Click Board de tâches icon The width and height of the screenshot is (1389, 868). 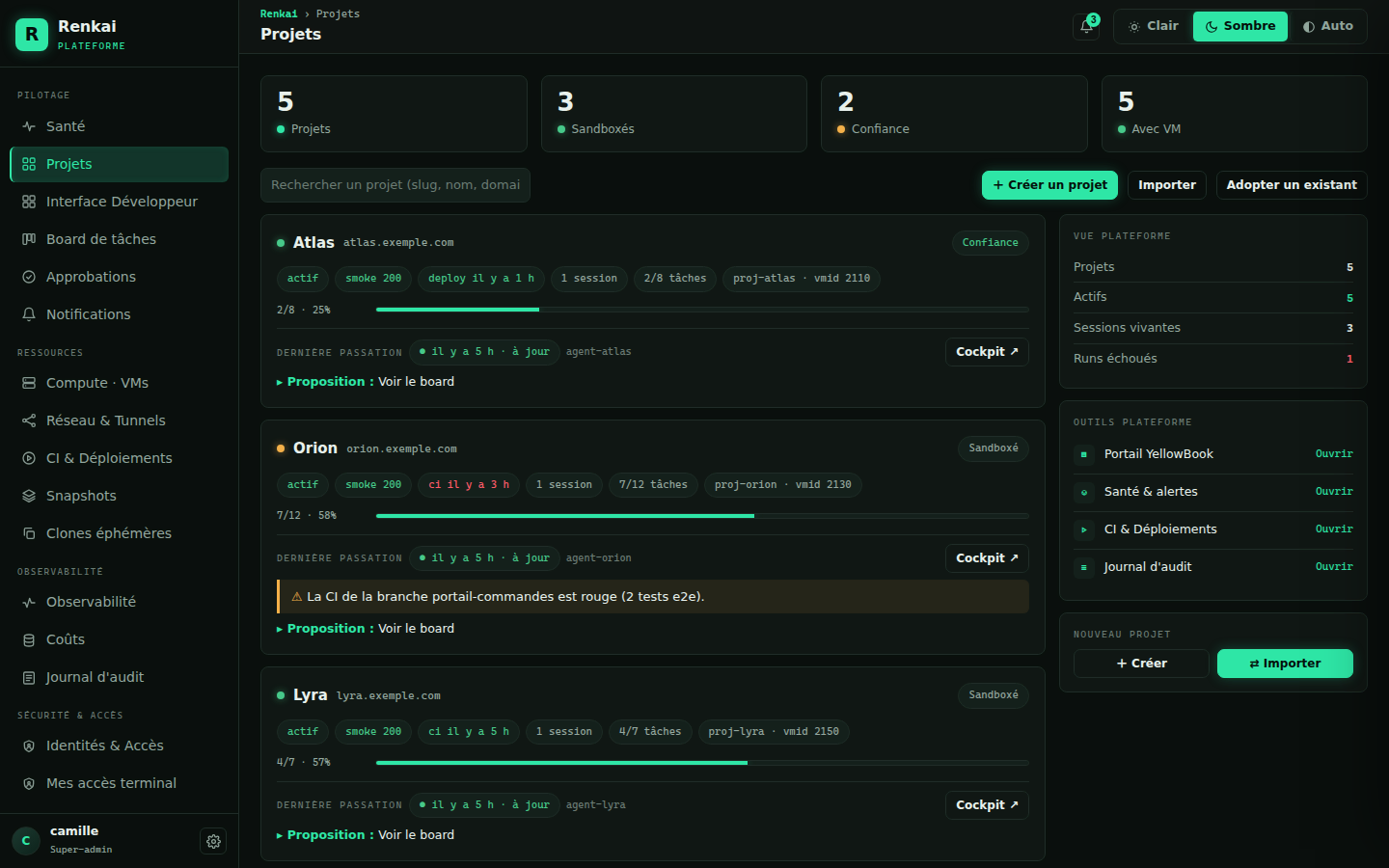point(29,239)
